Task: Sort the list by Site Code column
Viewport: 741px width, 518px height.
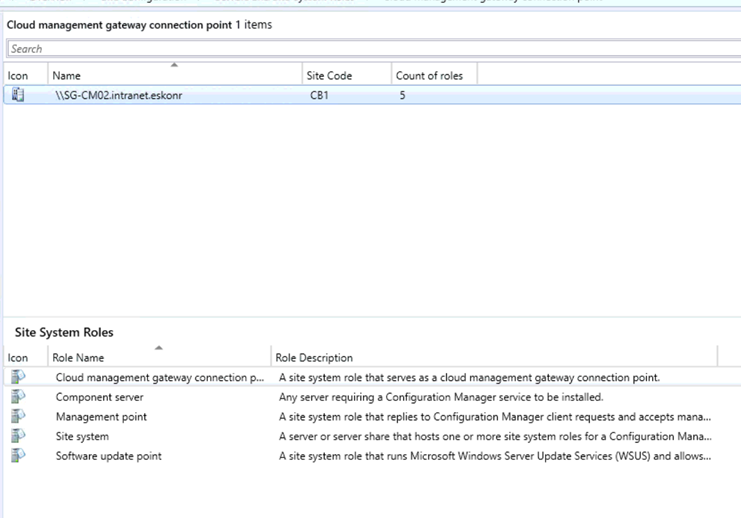Action: 330,75
